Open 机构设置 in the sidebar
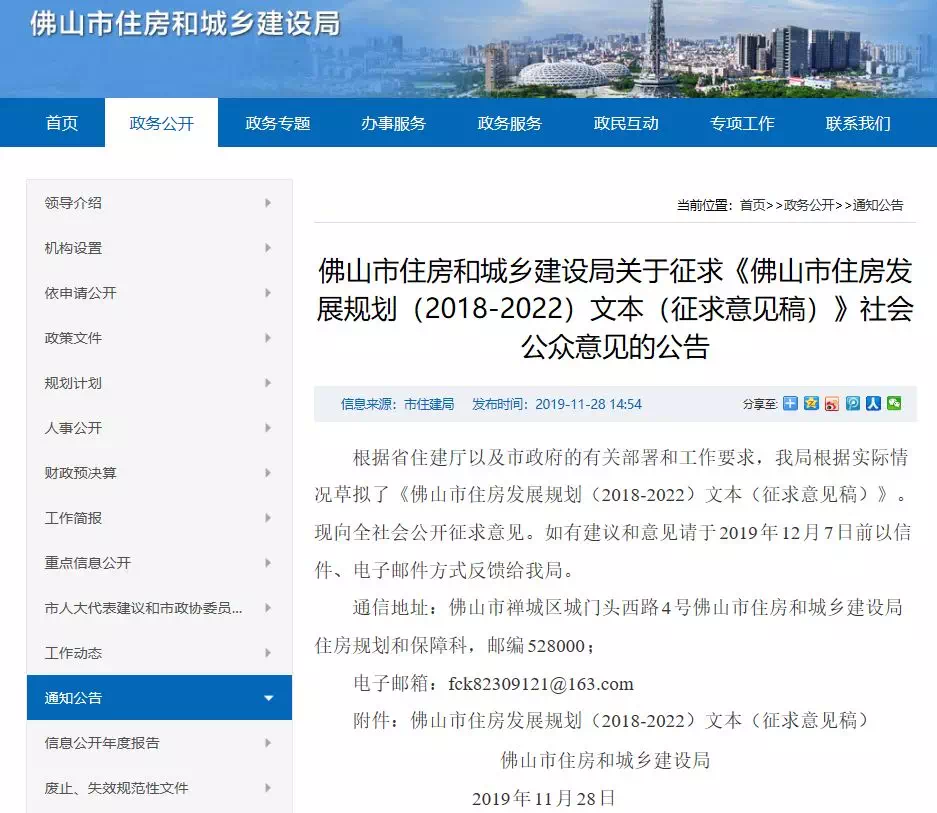 coord(73,247)
